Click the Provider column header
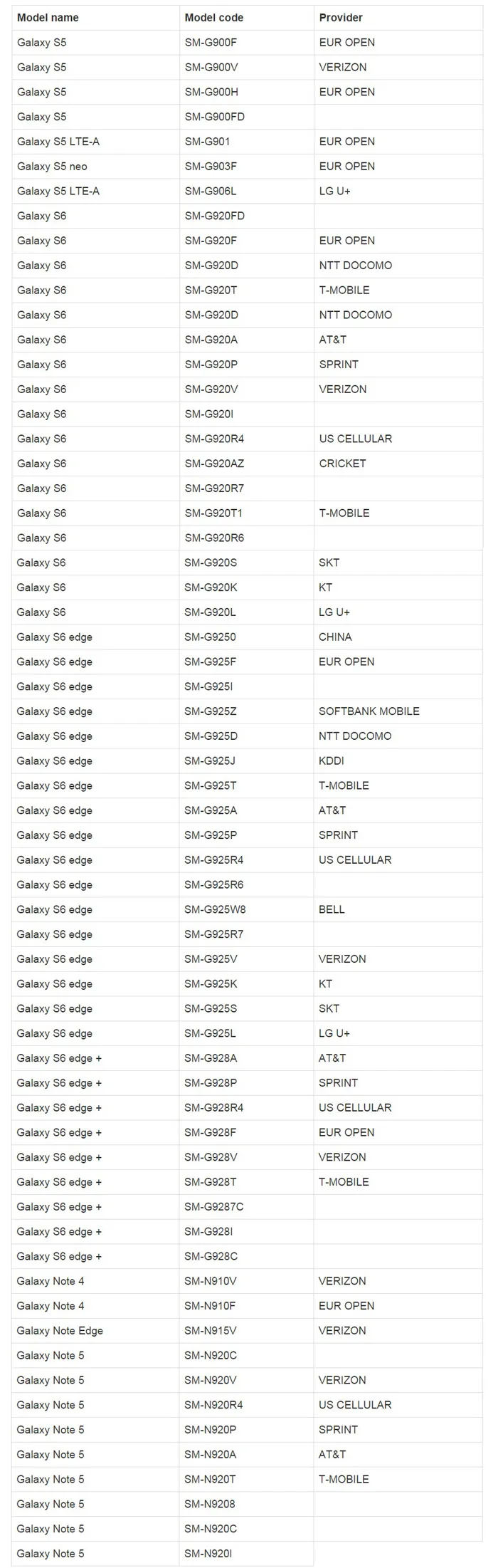 341,17
